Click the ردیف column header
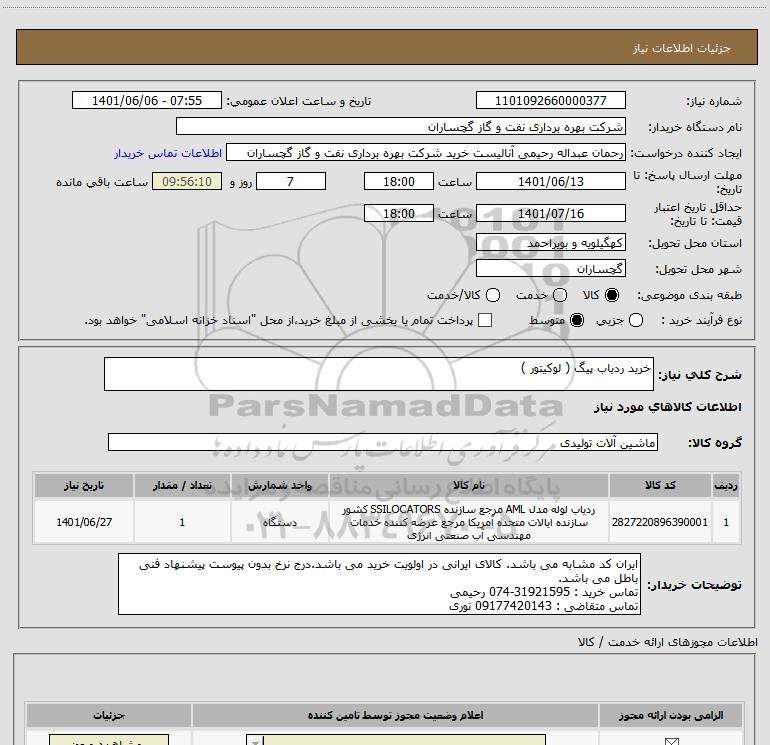 click(726, 485)
